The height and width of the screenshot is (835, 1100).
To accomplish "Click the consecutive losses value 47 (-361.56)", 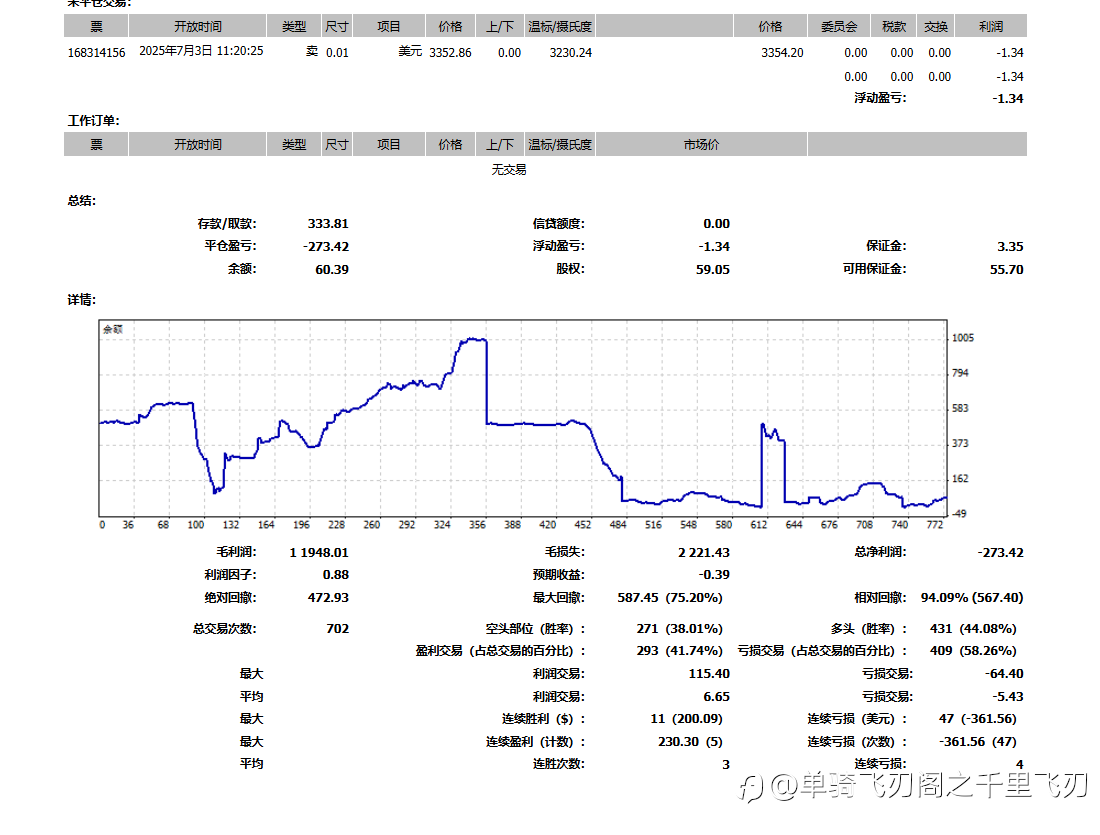I will [977, 719].
